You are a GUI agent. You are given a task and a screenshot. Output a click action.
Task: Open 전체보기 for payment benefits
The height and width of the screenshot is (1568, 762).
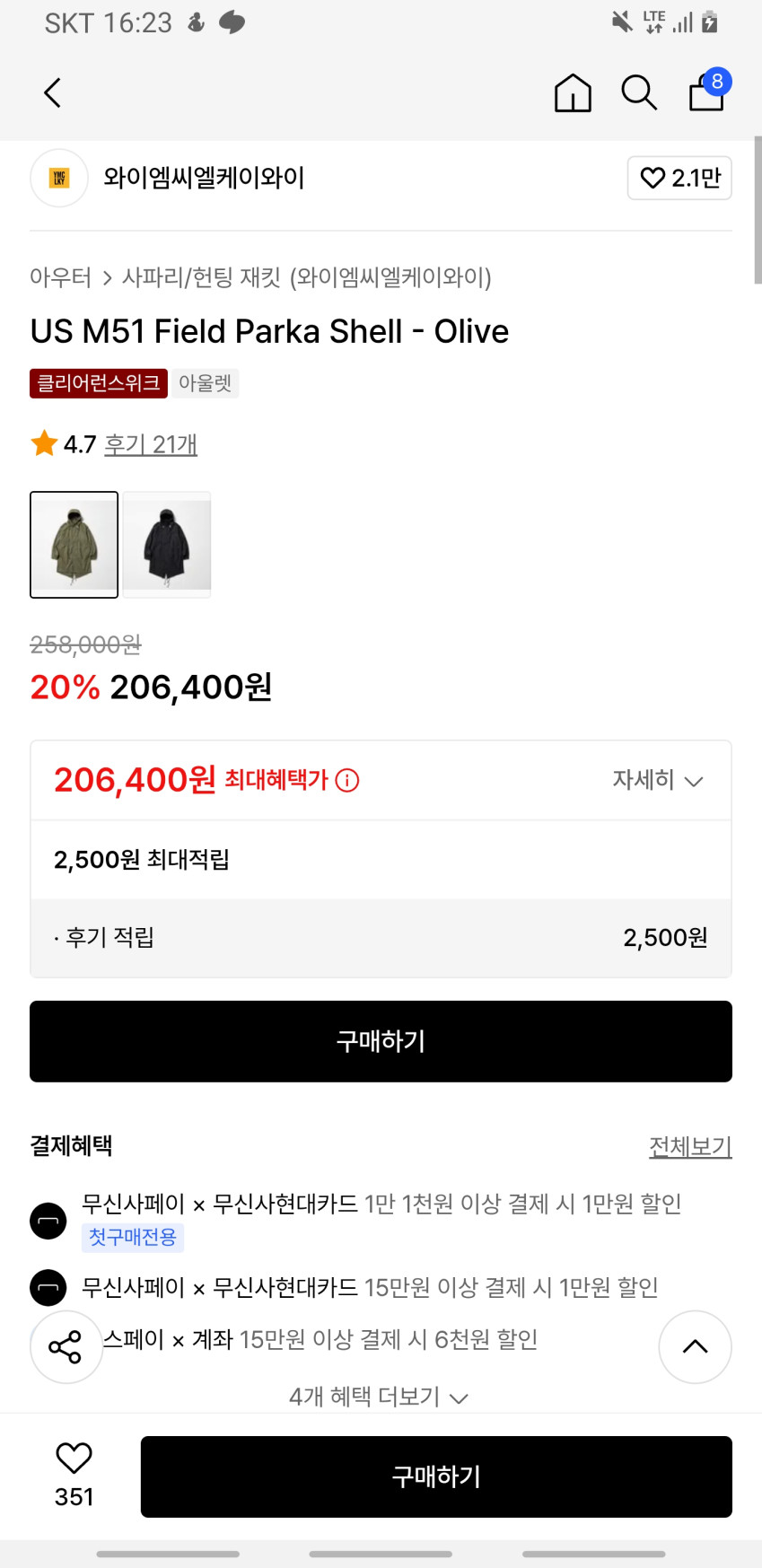[x=690, y=1146]
